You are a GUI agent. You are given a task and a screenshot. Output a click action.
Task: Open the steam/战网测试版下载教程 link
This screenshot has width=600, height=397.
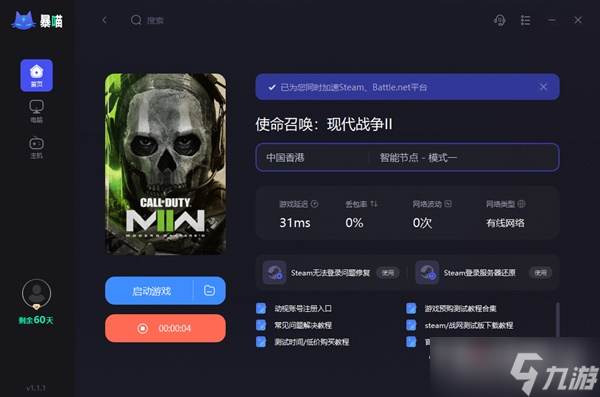pos(469,325)
